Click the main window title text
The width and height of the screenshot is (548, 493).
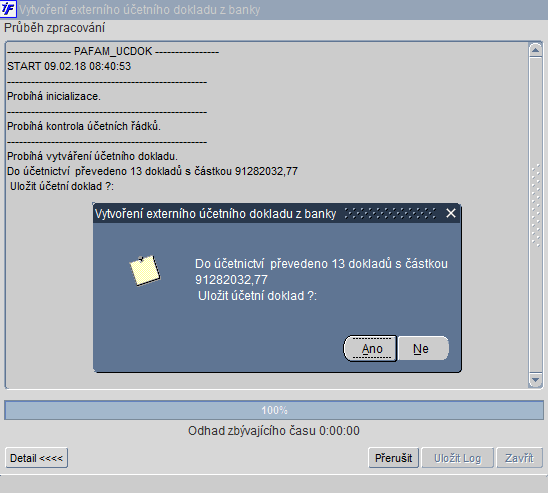click(140, 9)
